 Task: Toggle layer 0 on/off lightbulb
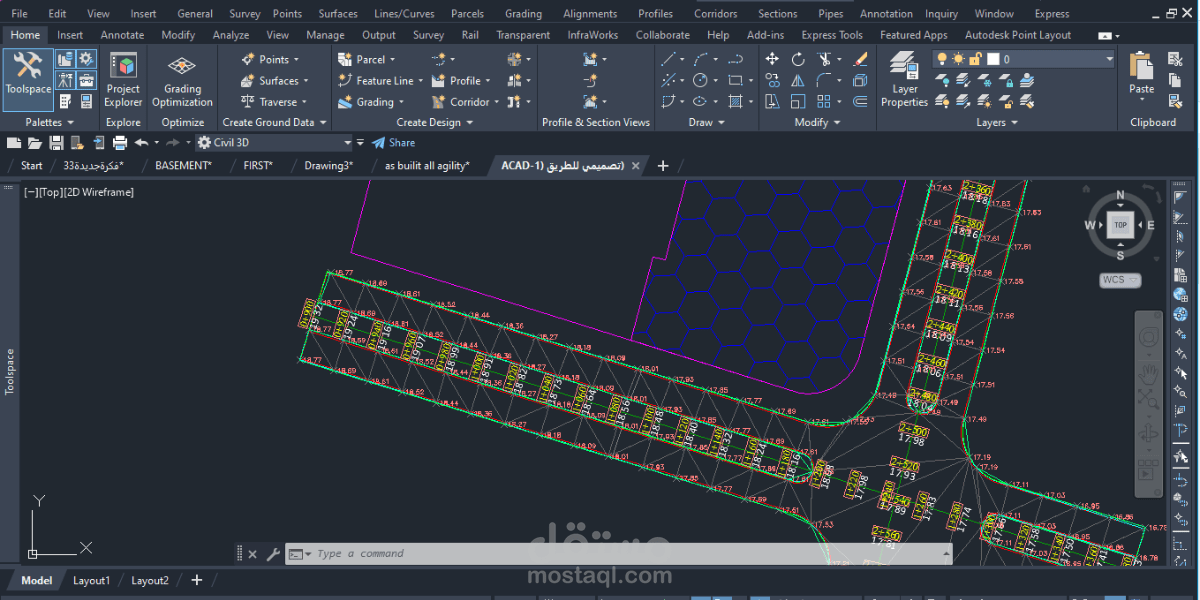[943, 59]
